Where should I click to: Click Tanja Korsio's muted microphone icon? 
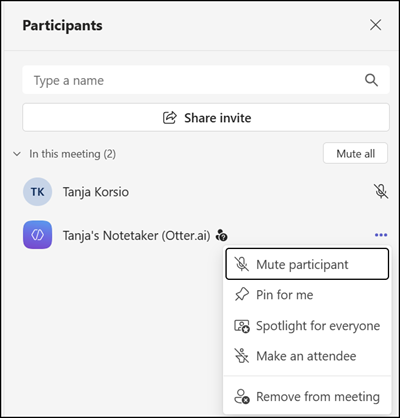point(381,191)
